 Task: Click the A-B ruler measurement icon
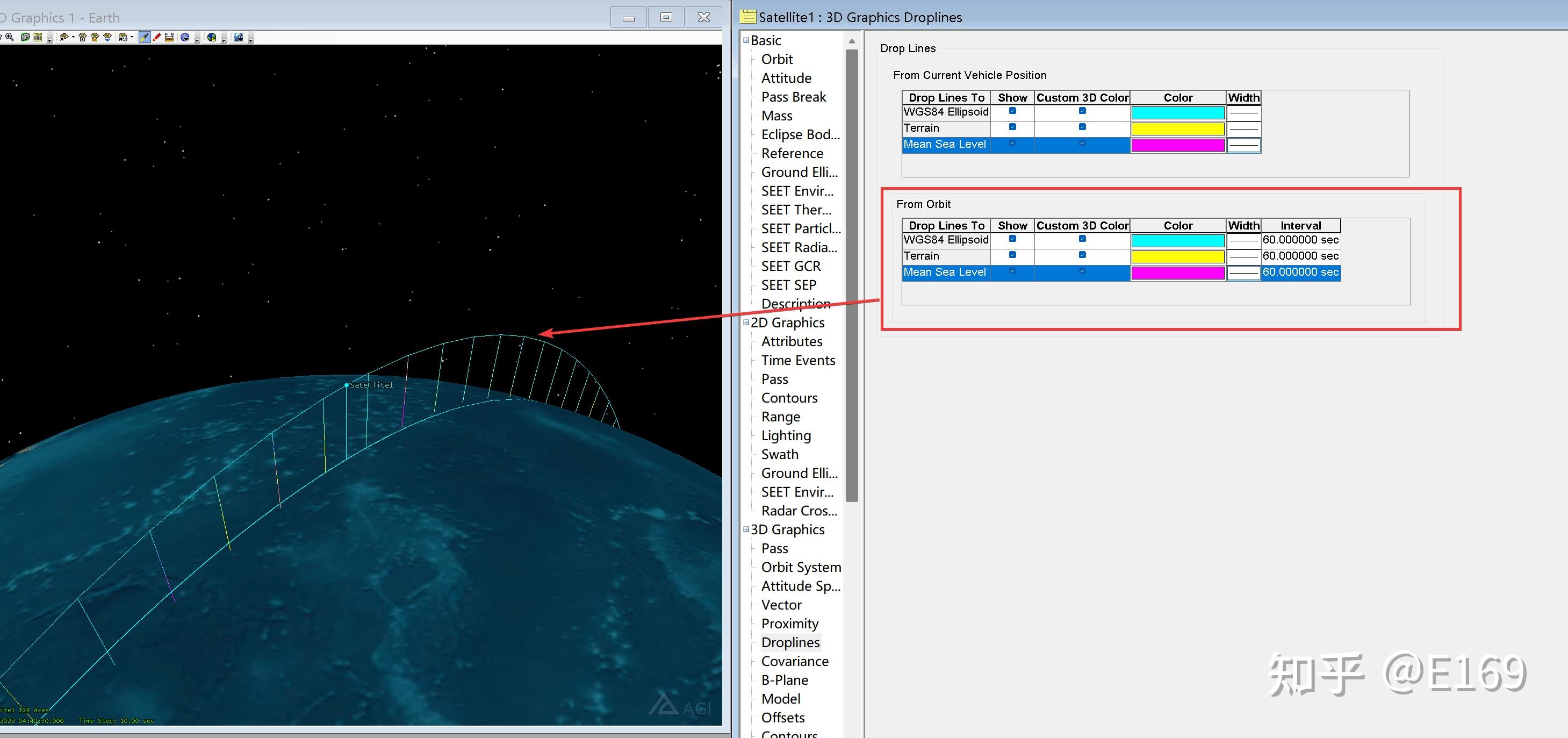click(x=169, y=37)
